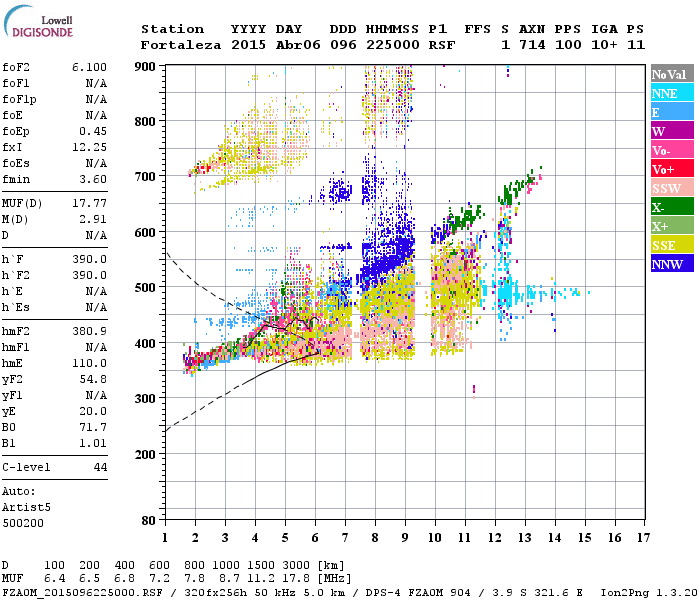
Task: Click the hmF2 value 380.9
Action: pos(89,331)
